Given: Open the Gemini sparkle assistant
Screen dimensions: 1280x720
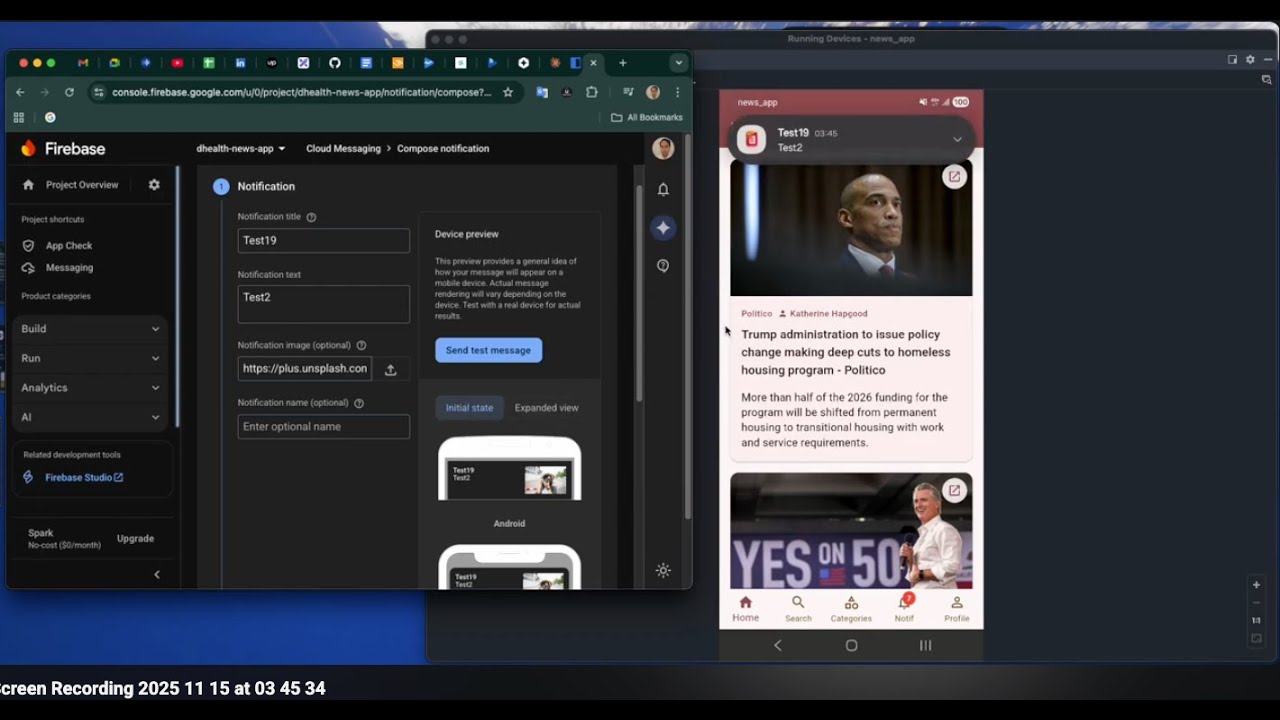Looking at the screenshot, I should (663, 228).
